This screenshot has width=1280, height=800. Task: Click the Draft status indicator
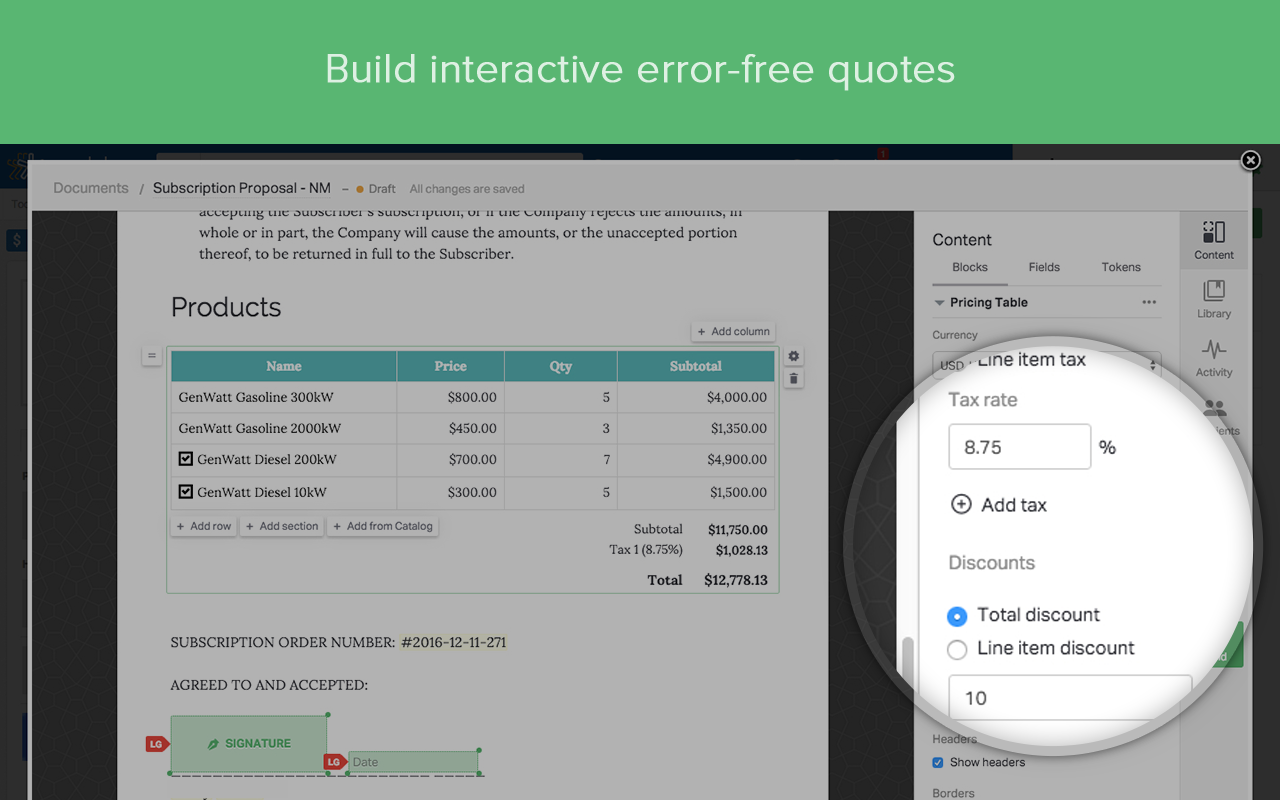pyautogui.click(x=376, y=188)
